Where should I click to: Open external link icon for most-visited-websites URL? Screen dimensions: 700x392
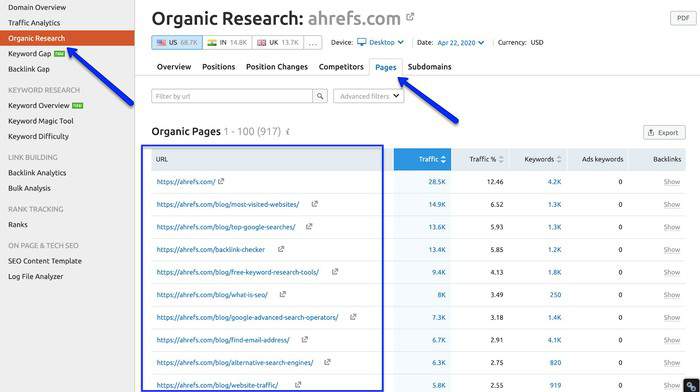(314, 204)
